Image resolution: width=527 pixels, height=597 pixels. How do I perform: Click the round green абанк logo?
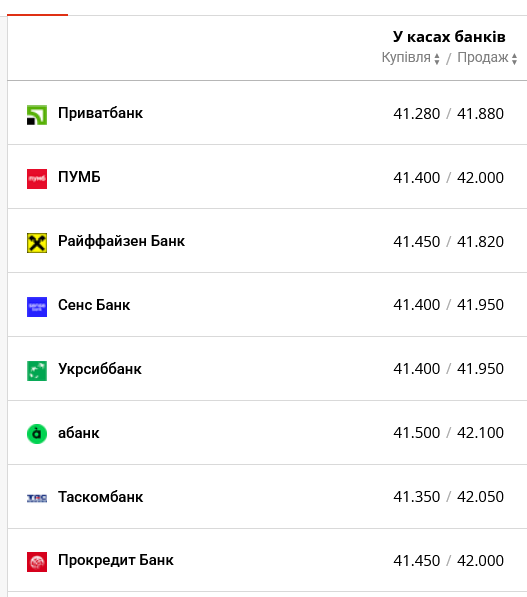pos(37,434)
